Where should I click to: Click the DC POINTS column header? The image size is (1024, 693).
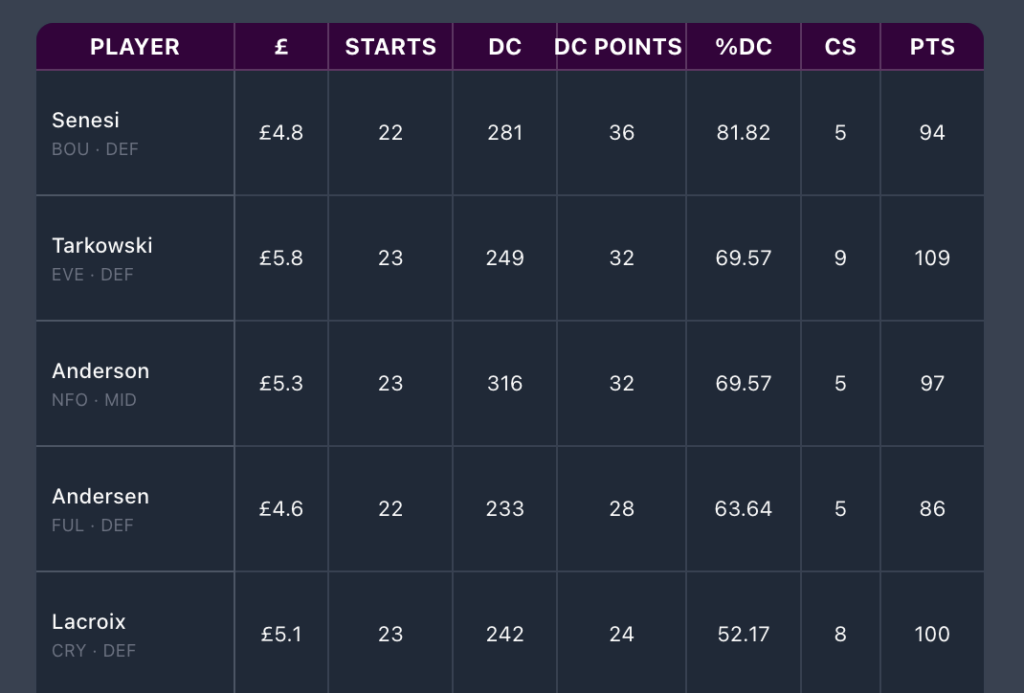click(x=618, y=47)
